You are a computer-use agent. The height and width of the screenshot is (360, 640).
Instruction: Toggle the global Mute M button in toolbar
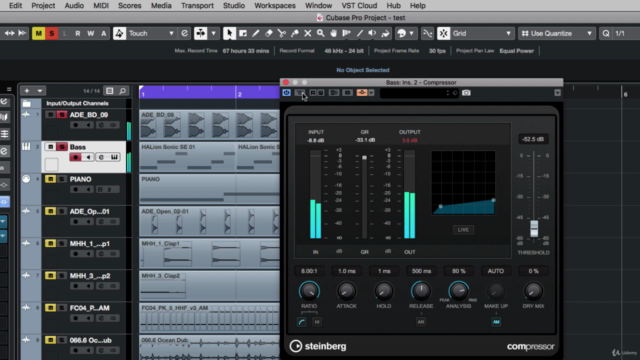pyautogui.click(x=38, y=33)
